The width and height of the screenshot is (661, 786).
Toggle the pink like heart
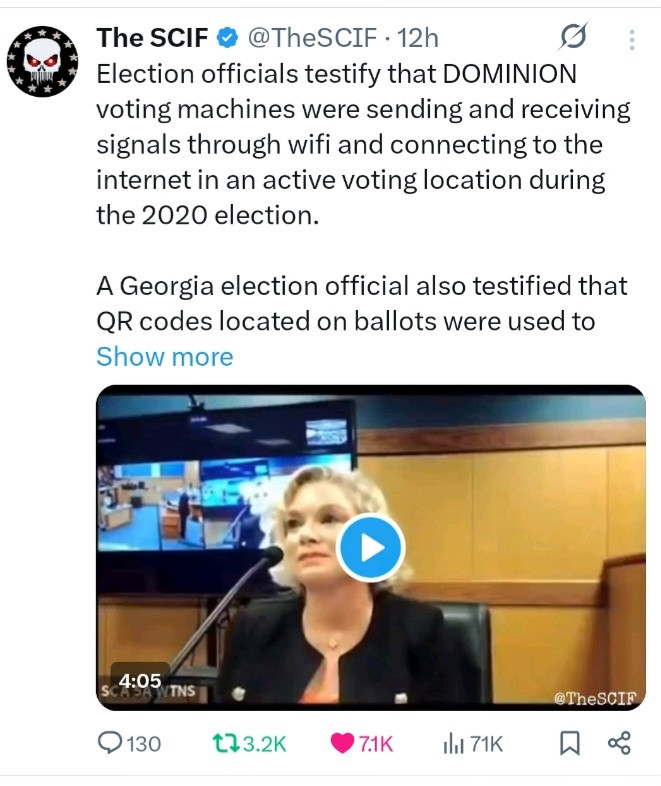(x=341, y=743)
